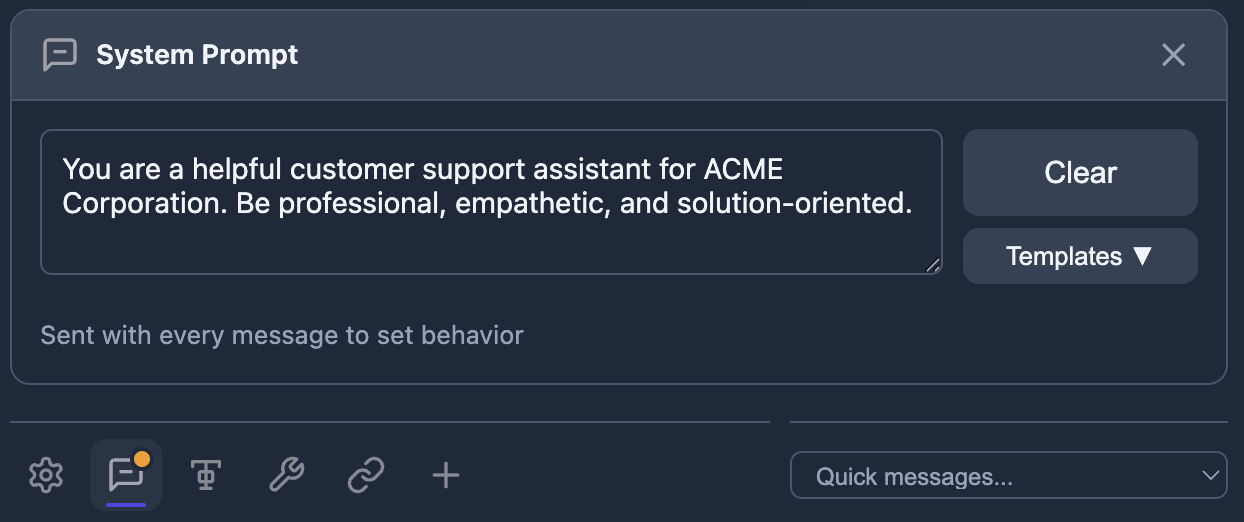Viewport: 1244px width, 522px height.
Task: Click the 'Sent with every message' hint text
Action: 282,335
